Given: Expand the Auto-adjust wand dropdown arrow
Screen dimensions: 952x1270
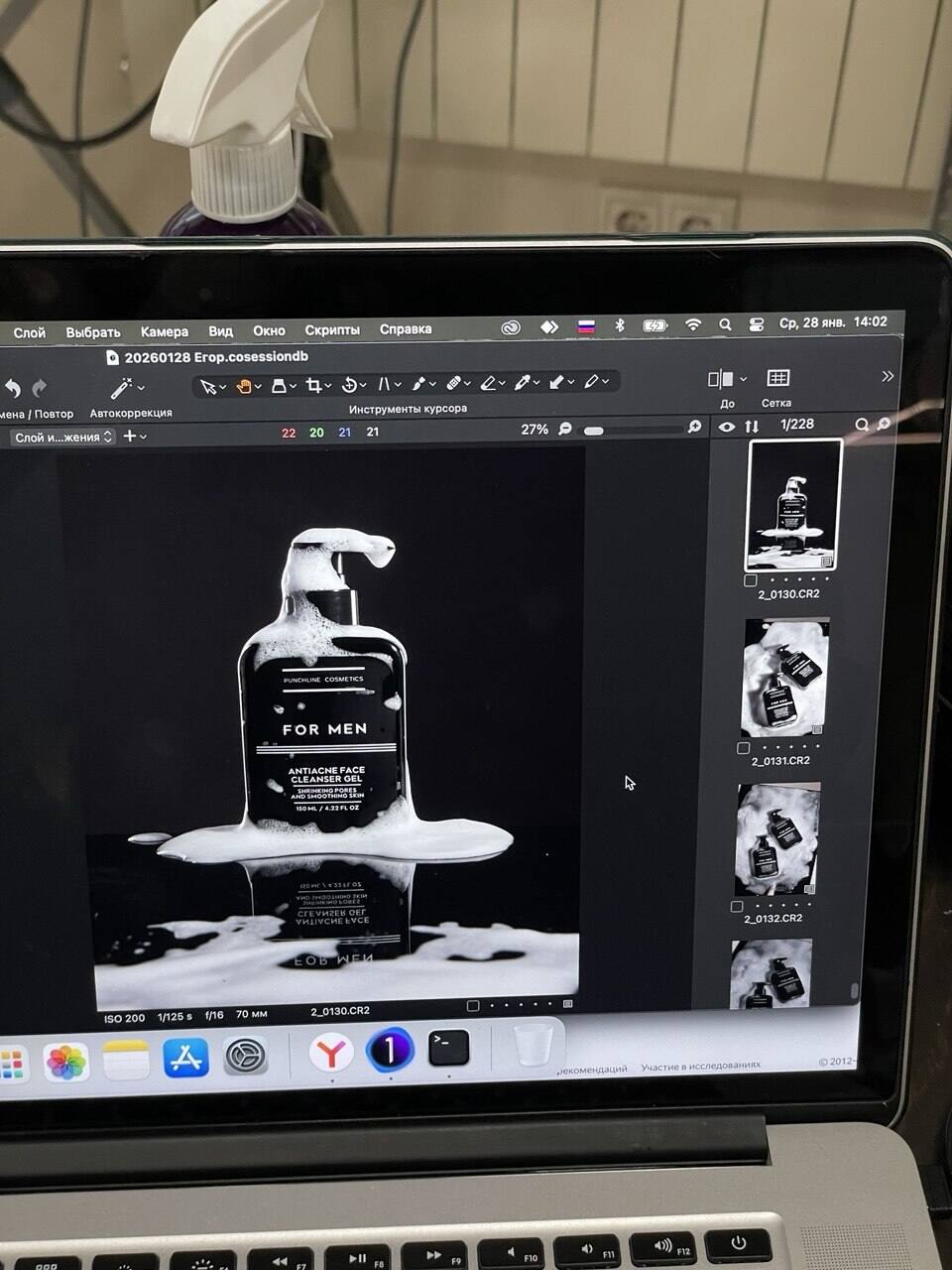Looking at the screenshot, I should pos(141,388).
